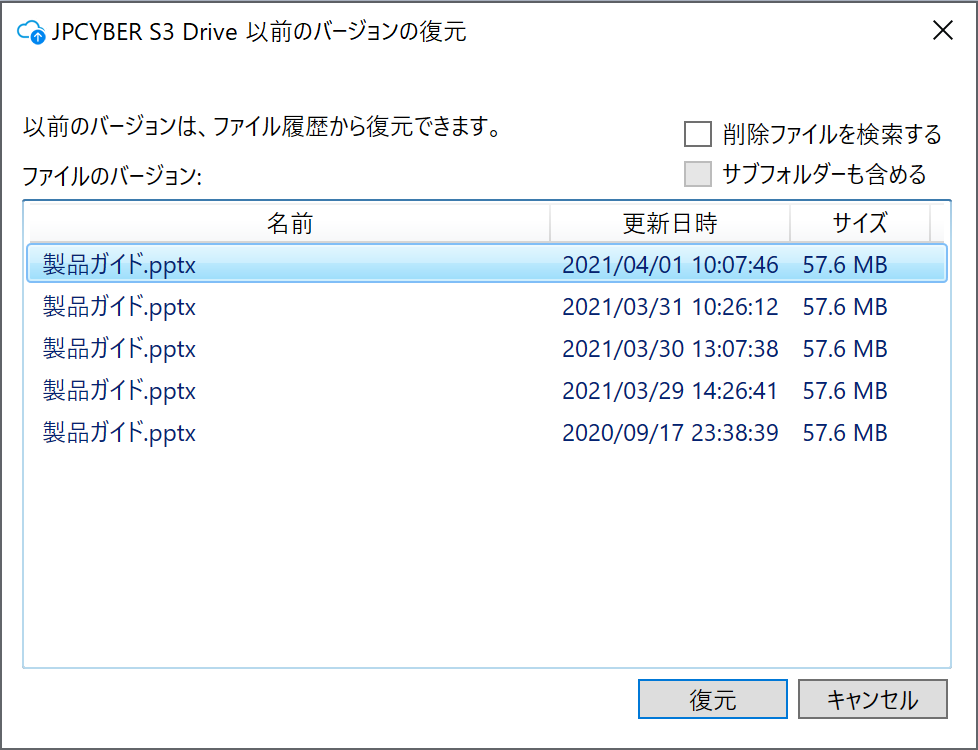Close the restore dialog with X
The height and width of the screenshot is (750, 978).
pyautogui.click(x=942, y=30)
